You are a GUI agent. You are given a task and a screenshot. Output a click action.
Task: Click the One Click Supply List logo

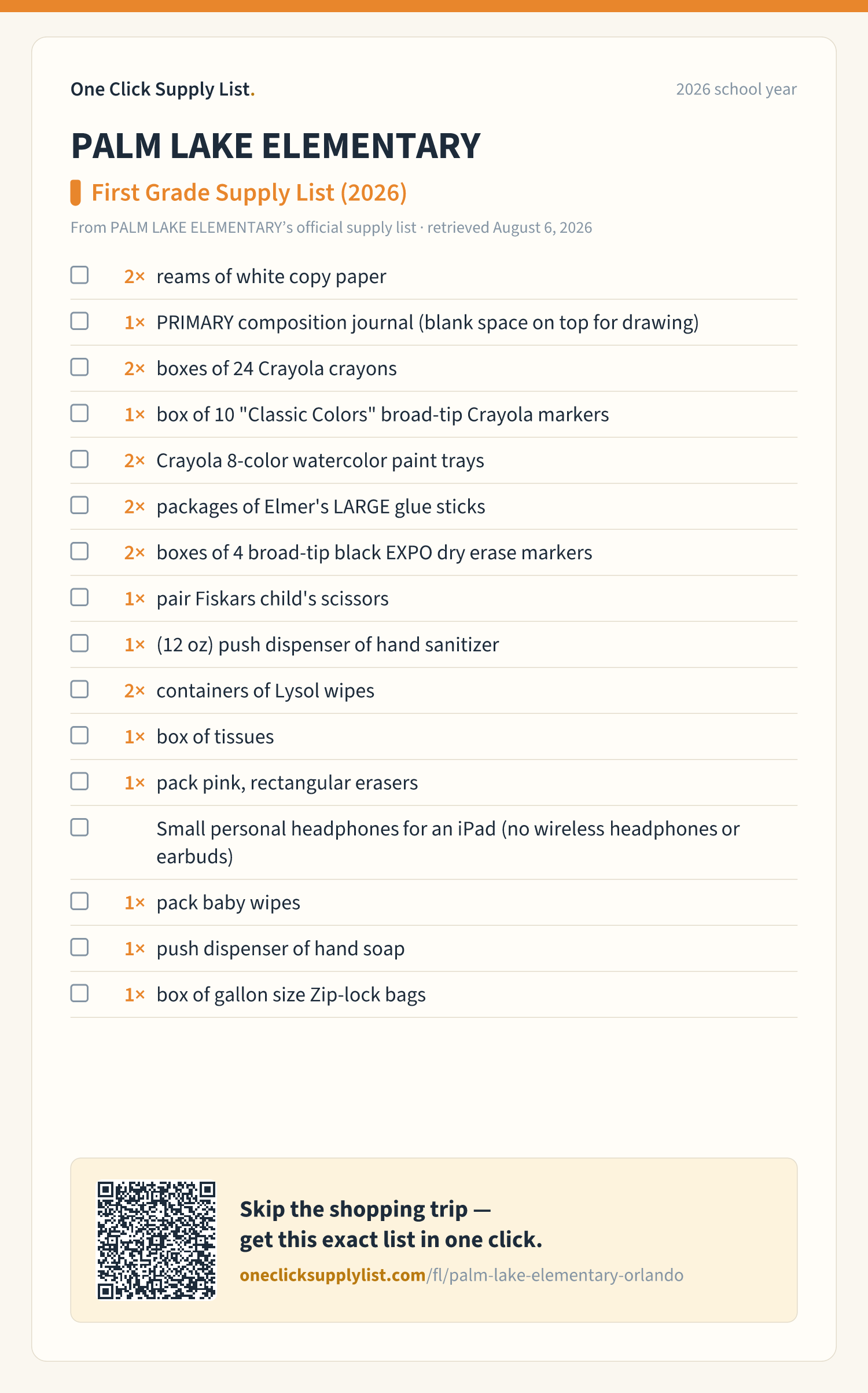[x=163, y=89]
